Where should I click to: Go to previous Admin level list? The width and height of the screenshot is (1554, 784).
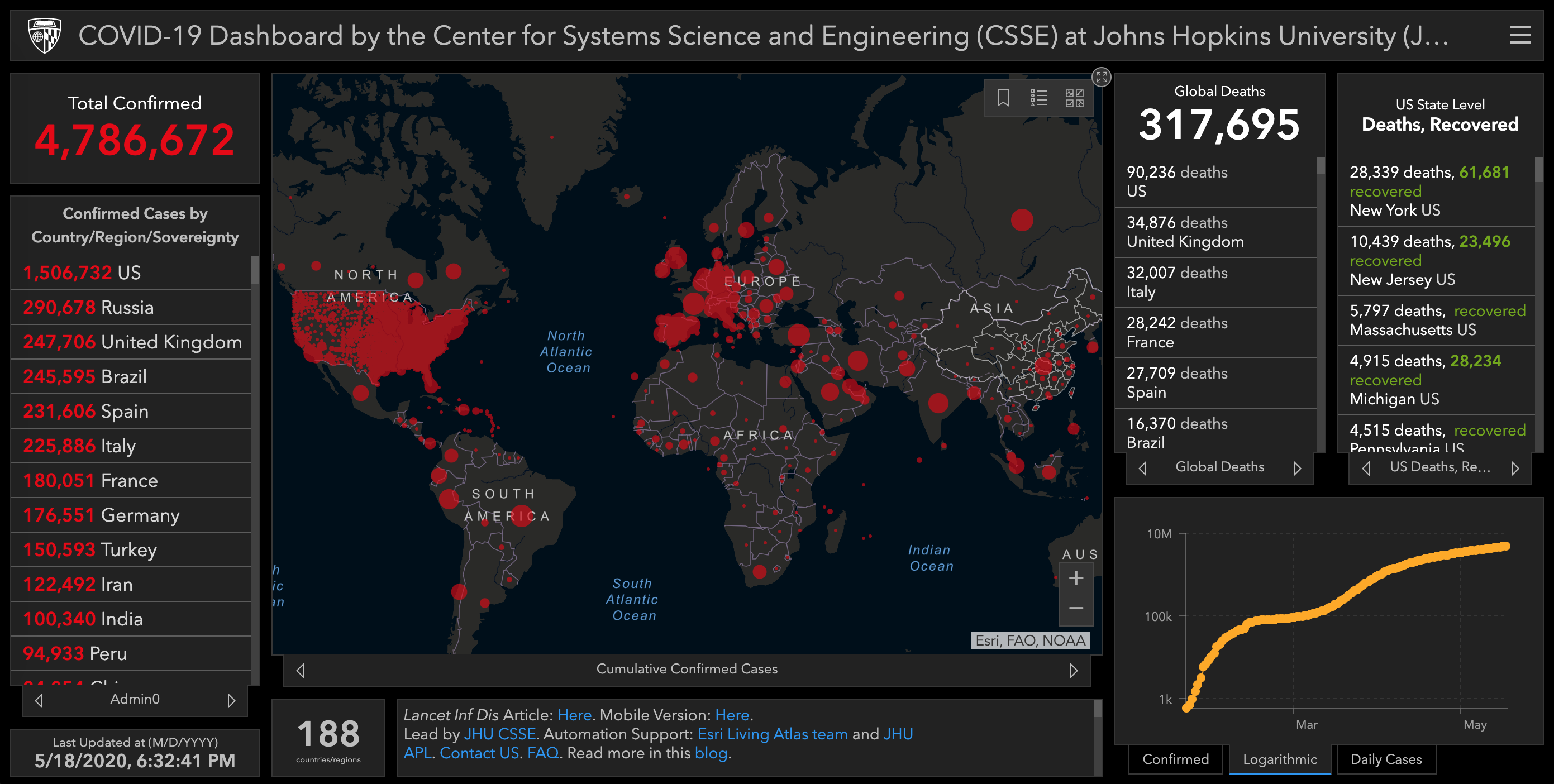click(39, 700)
